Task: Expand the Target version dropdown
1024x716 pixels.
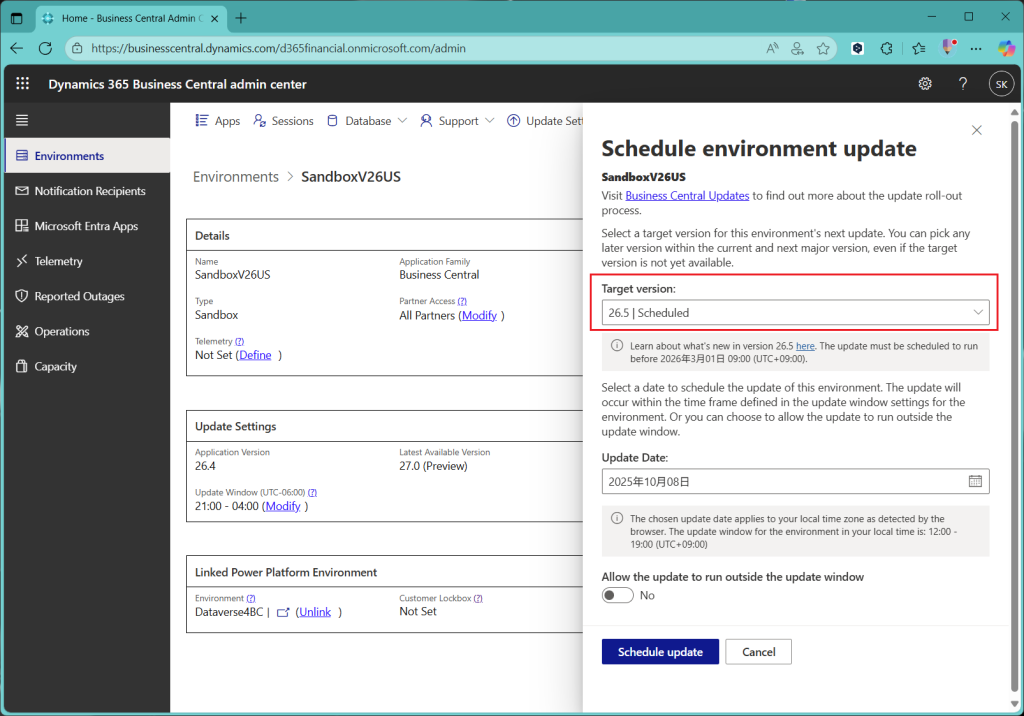Action: (795, 312)
